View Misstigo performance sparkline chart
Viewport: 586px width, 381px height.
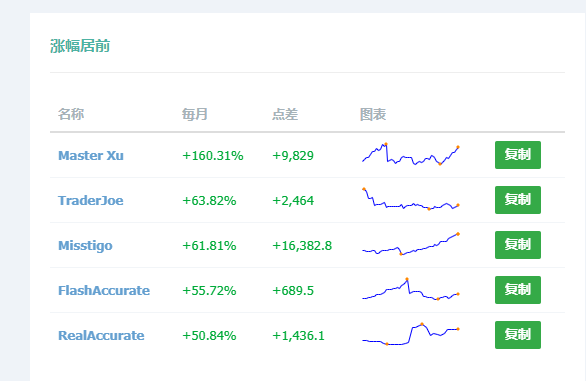tap(410, 244)
